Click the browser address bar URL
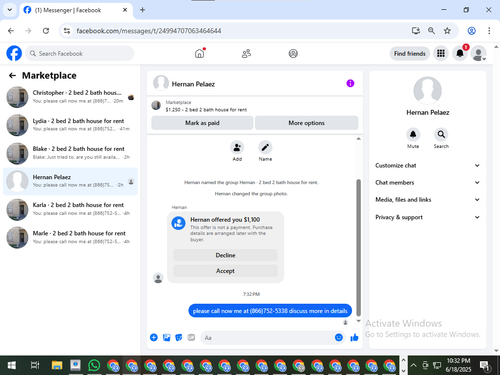Screen dimensions: 500x375 (x=149, y=31)
